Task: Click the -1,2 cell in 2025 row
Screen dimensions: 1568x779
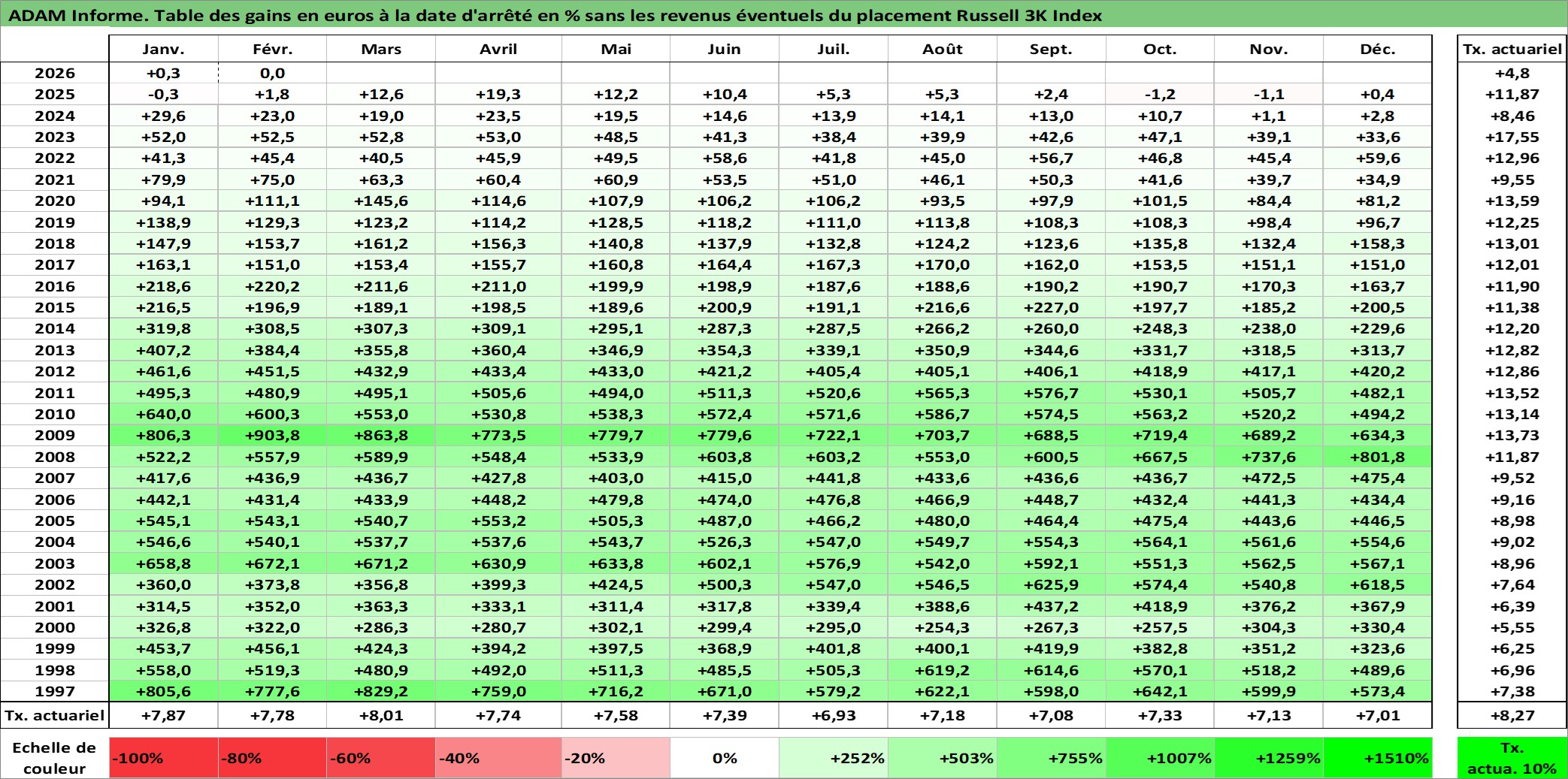Action: coord(1160,94)
